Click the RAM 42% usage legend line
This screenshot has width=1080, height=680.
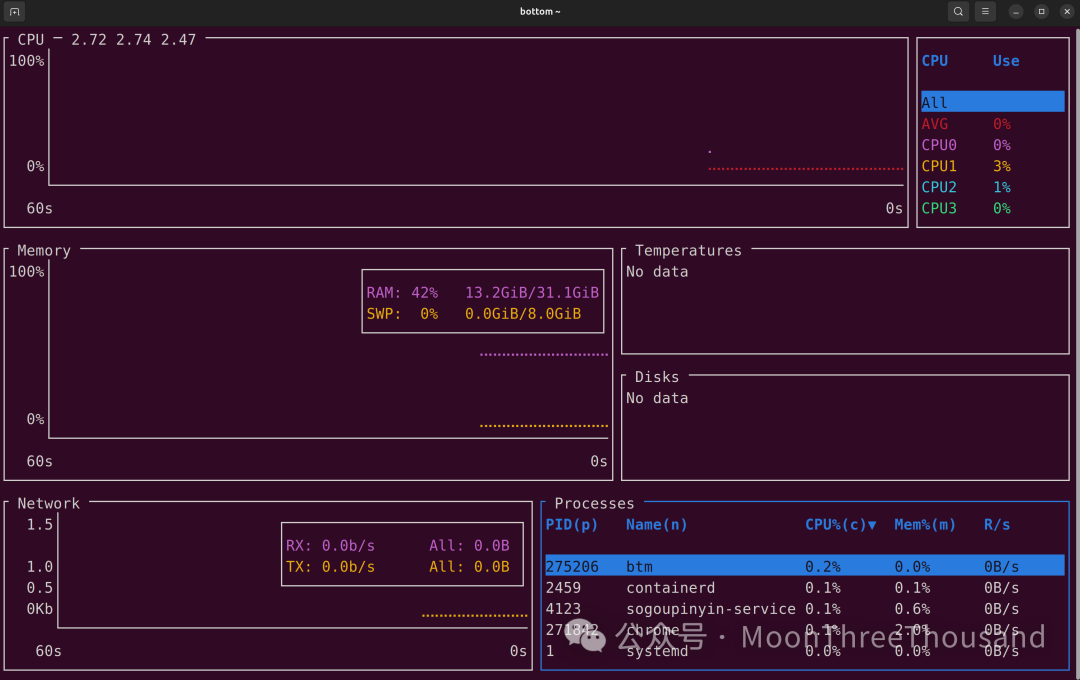tap(482, 293)
